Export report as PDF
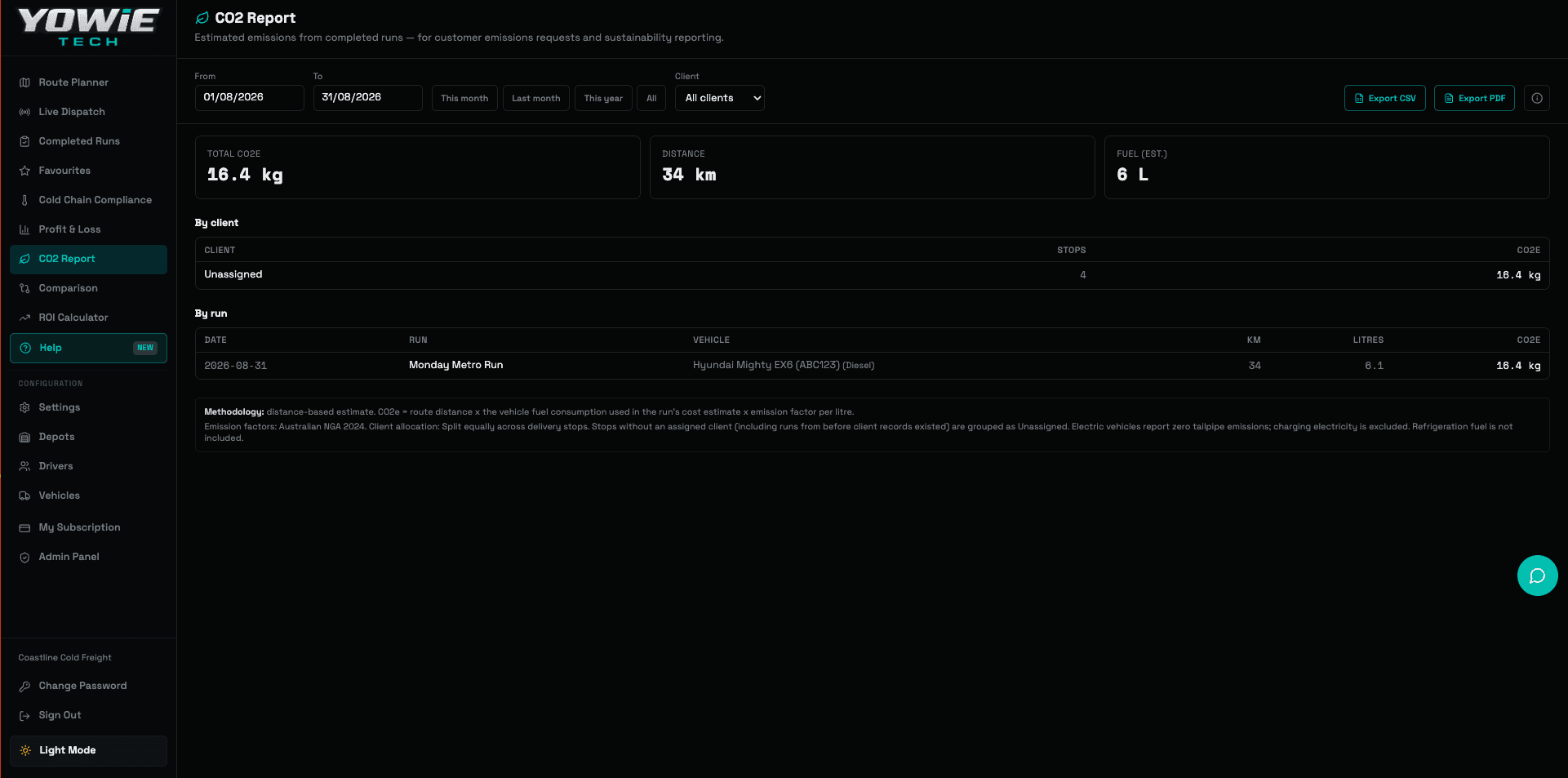The height and width of the screenshot is (778, 1568). (x=1474, y=98)
